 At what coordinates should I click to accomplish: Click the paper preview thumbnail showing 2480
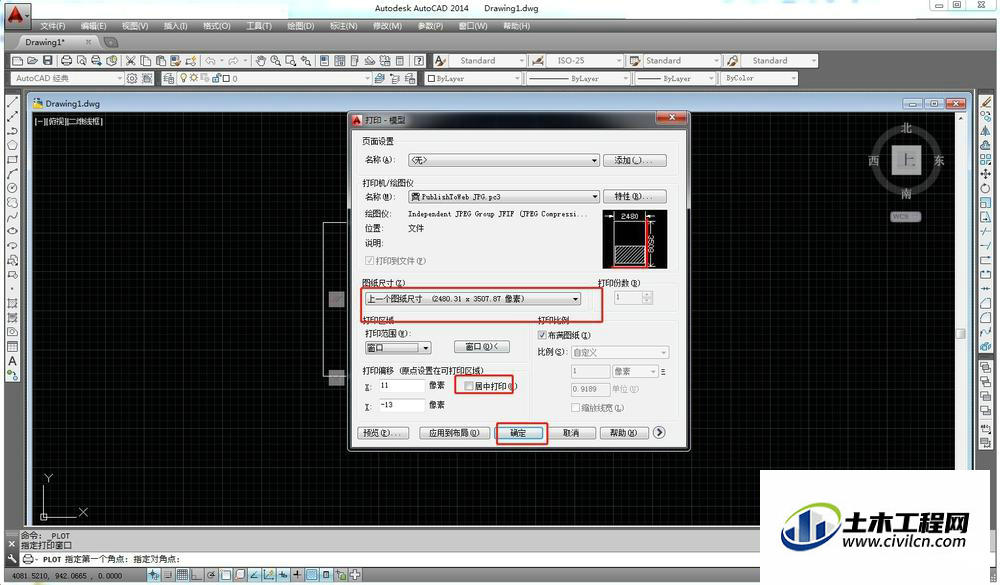635,239
